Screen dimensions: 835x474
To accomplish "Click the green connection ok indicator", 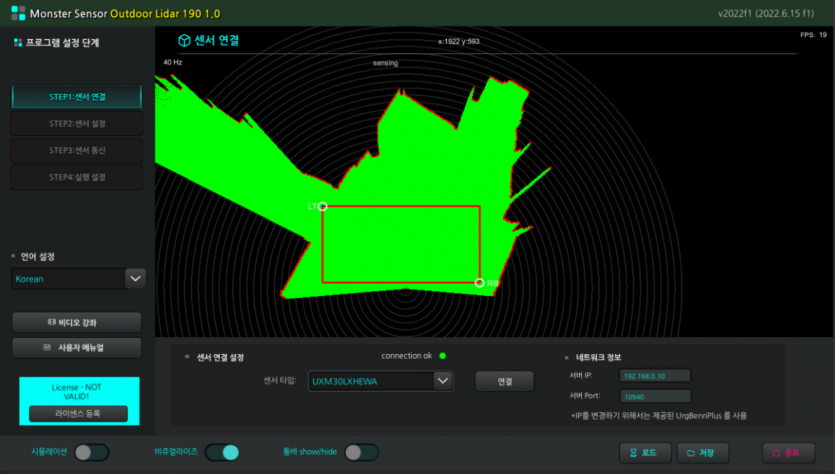I will 443,356.
